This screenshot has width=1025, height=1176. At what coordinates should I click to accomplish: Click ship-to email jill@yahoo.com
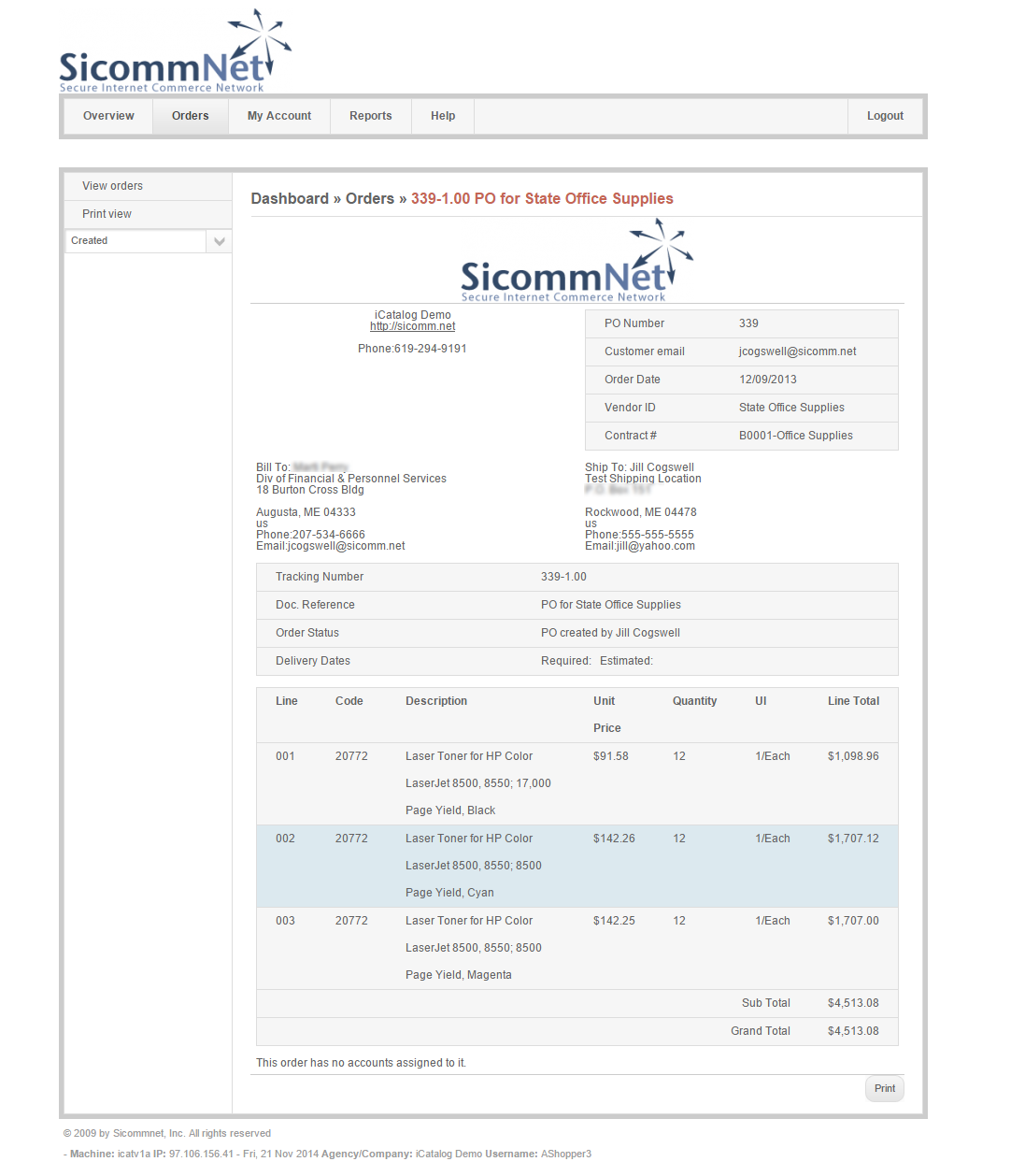(x=640, y=546)
